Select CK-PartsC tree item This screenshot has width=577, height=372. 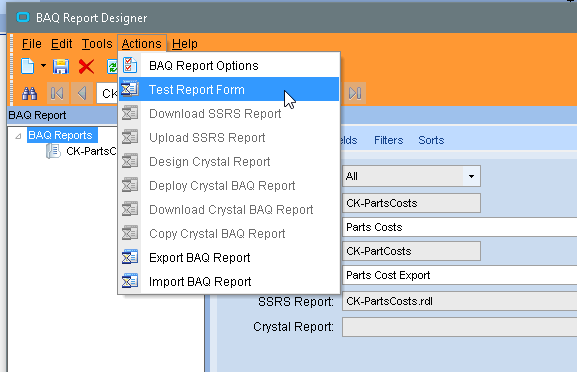pos(91,151)
